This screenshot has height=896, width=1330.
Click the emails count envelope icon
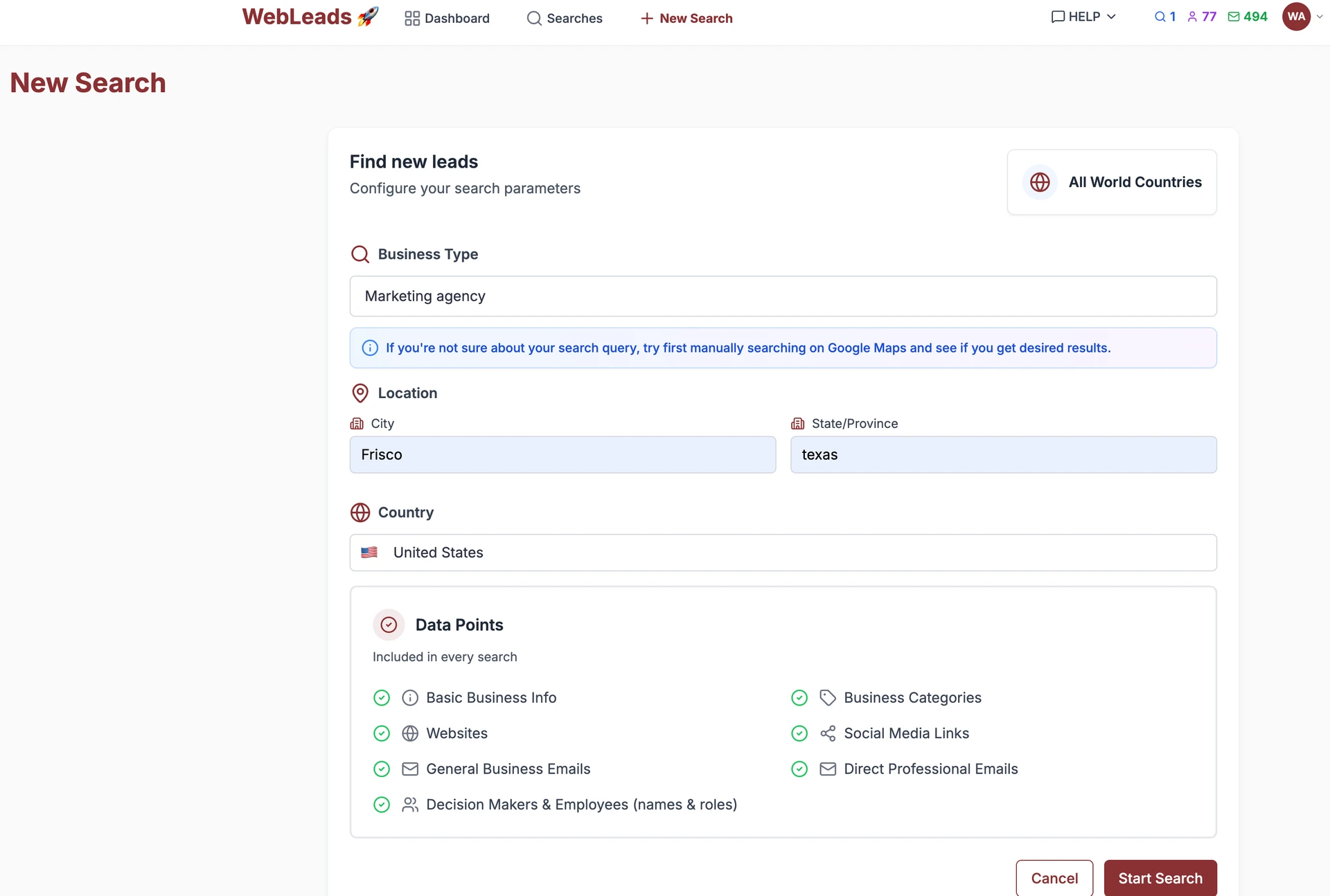1234,17
